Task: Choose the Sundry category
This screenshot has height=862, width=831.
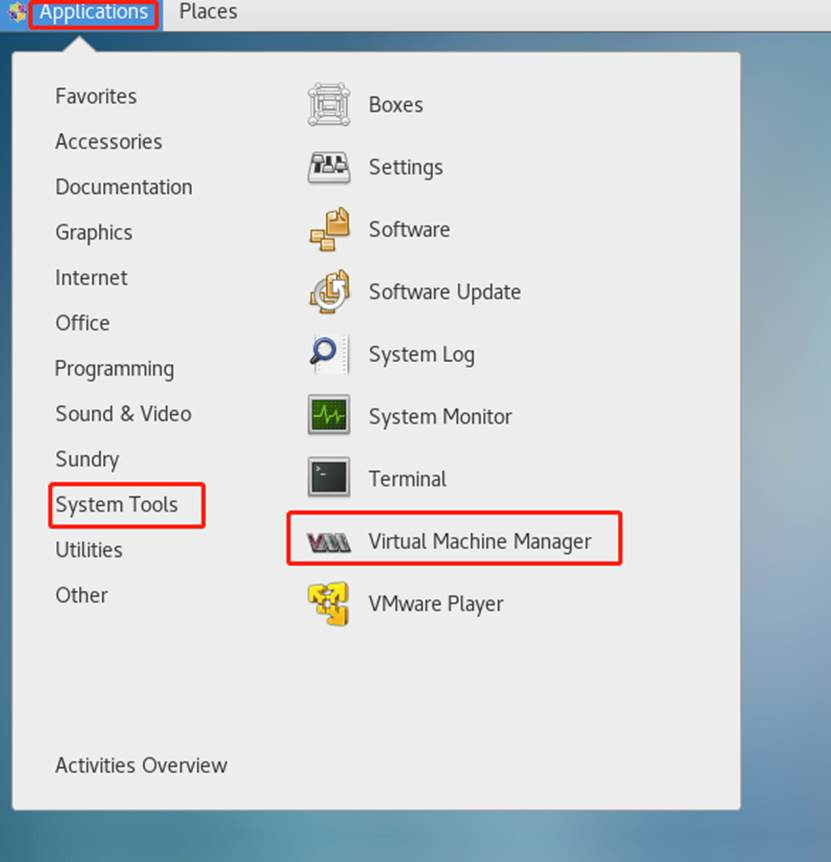Action: [87, 460]
